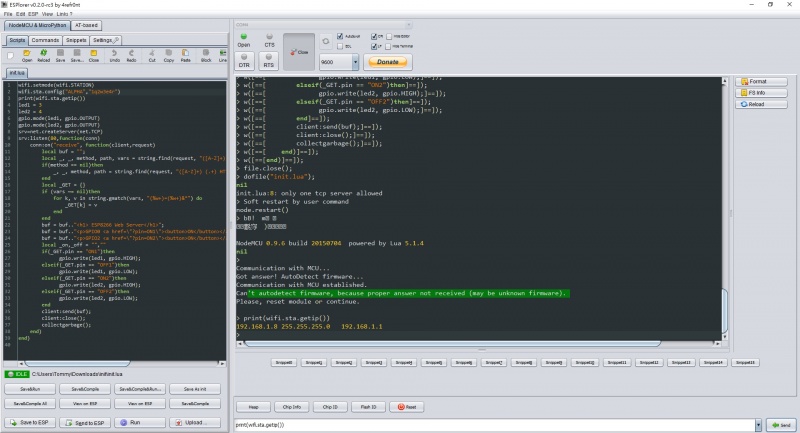Click the Paste toolbar icon
Viewport: 800px width, 433px height.
pos(185,56)
